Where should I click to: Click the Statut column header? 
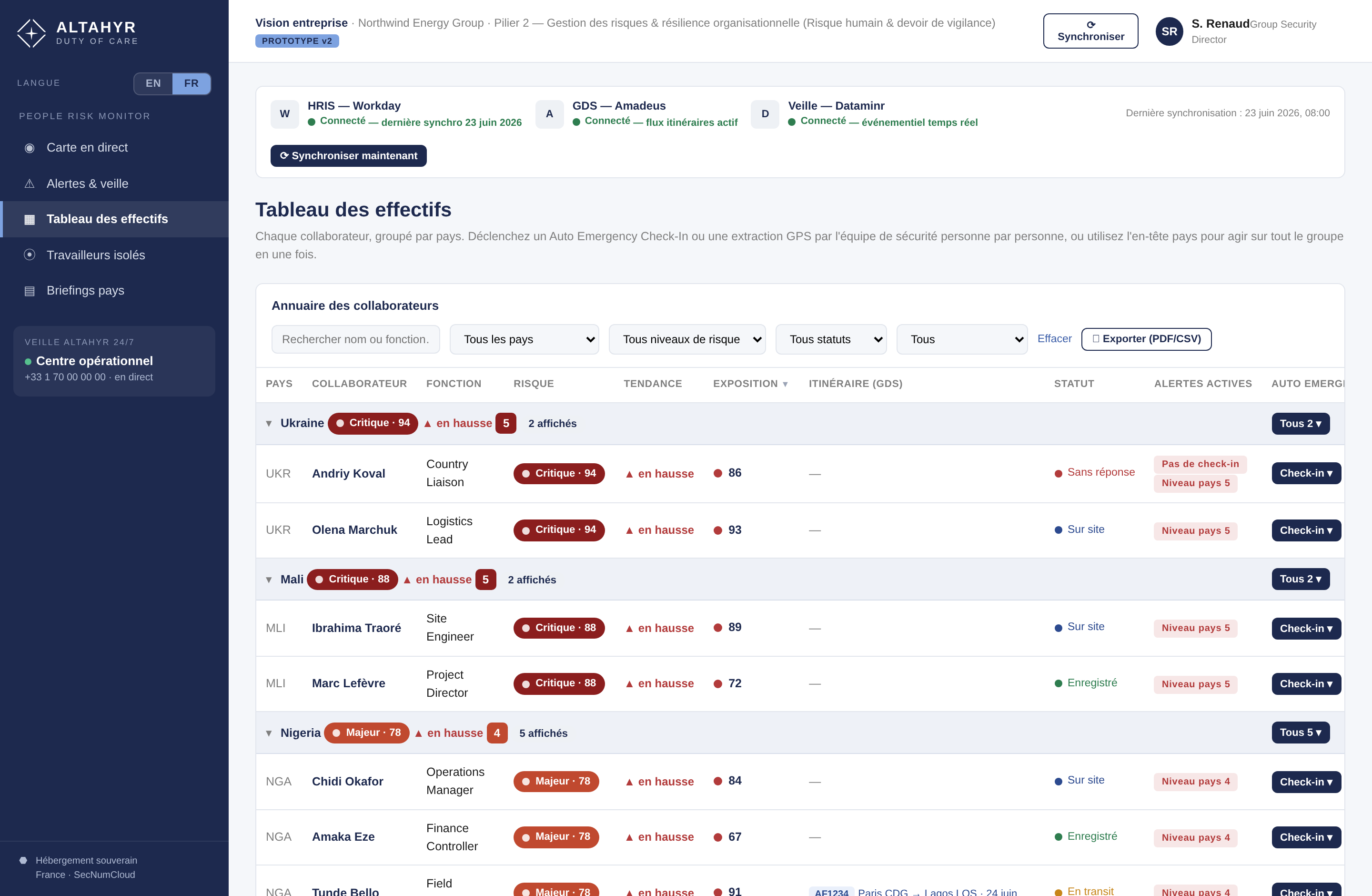point(1074,384)
